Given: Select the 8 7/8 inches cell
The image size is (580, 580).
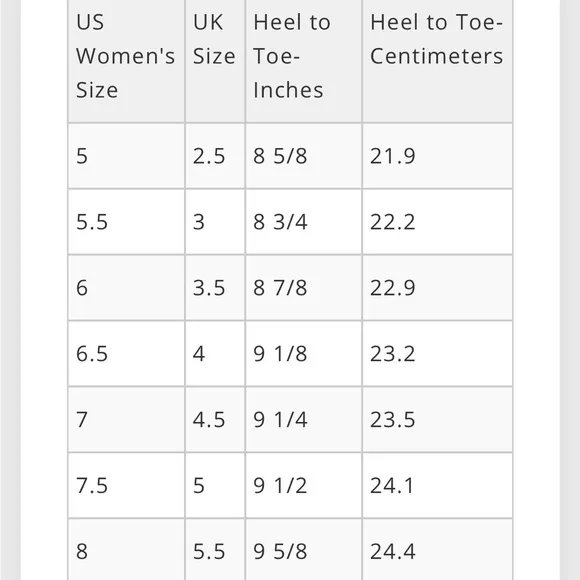Looking at the screenshot, I should pyautogui.click(x=303, y=287).
